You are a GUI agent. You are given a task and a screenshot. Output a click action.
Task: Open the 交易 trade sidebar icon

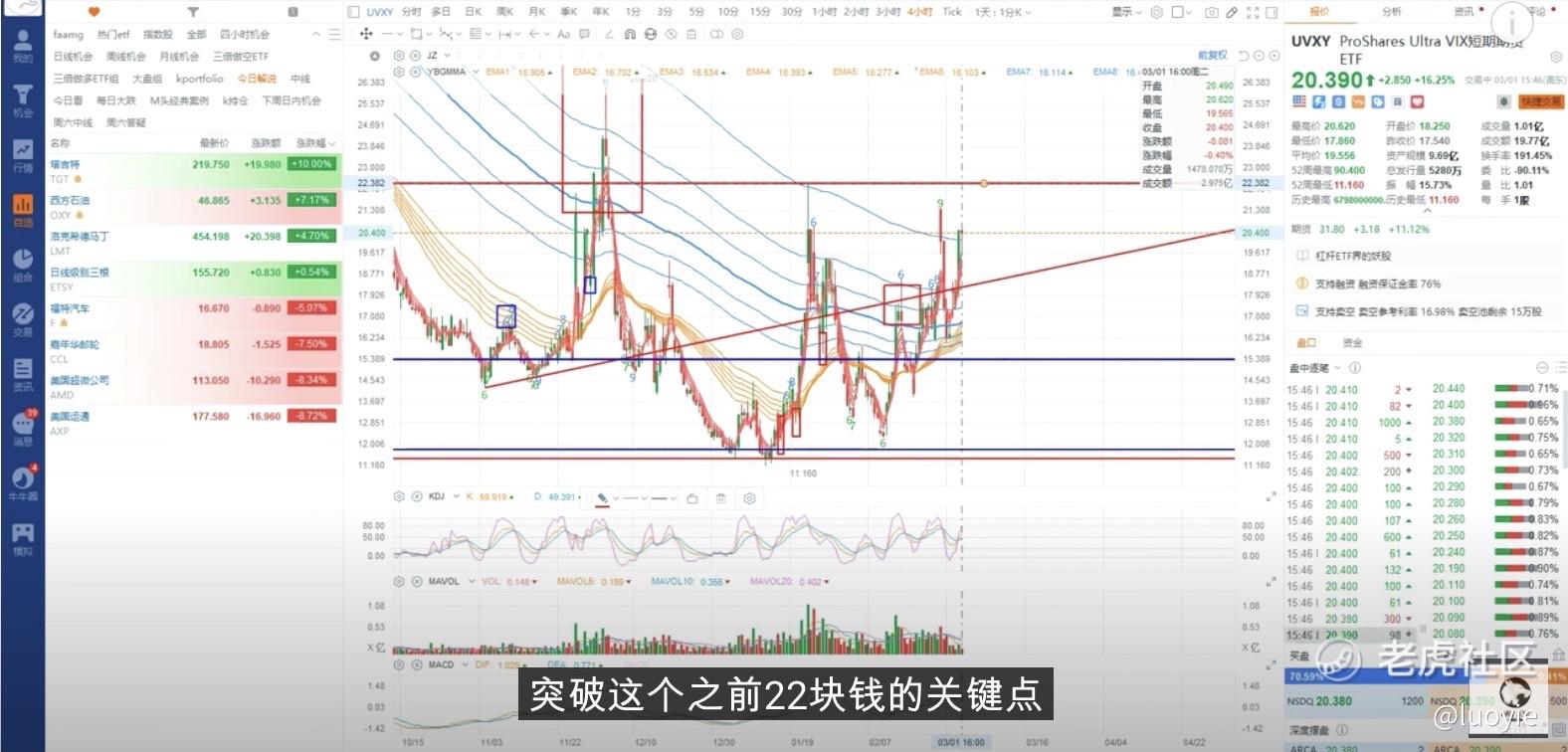point(22,319)
